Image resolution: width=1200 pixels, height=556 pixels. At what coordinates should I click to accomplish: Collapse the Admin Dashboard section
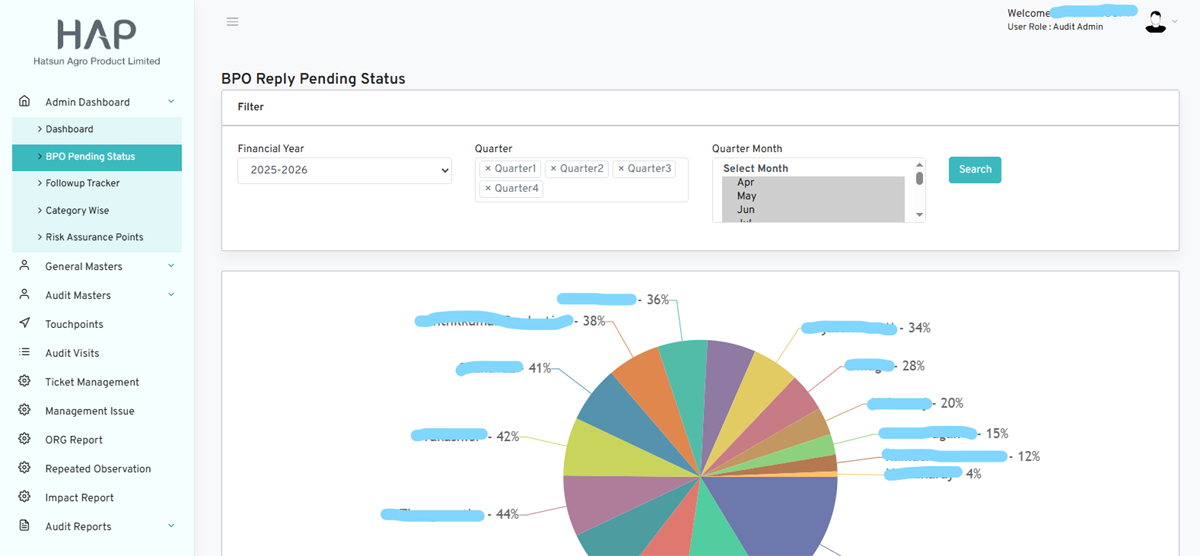(x=171, y=102)
